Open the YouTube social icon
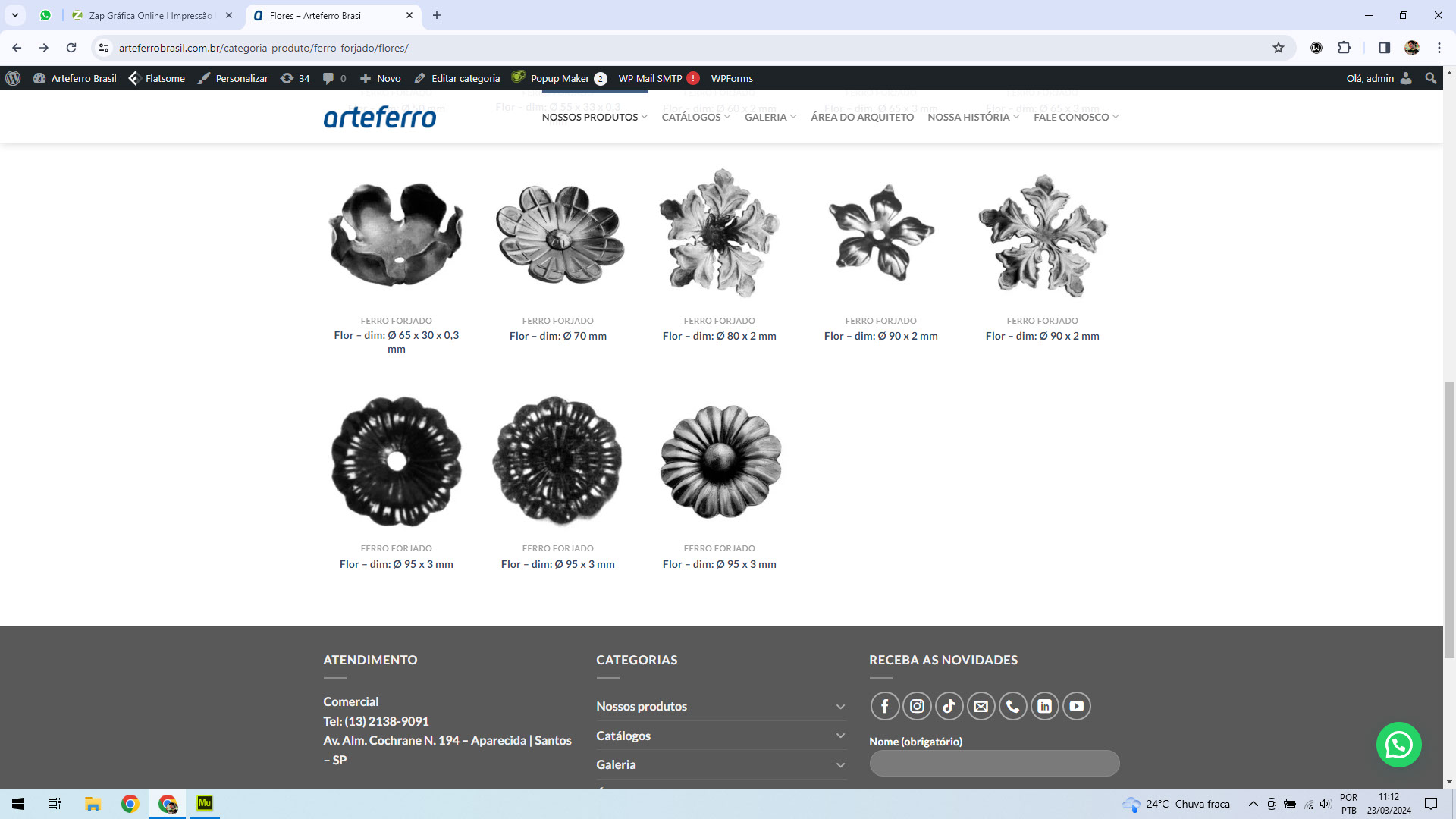 coord(1076,706)
